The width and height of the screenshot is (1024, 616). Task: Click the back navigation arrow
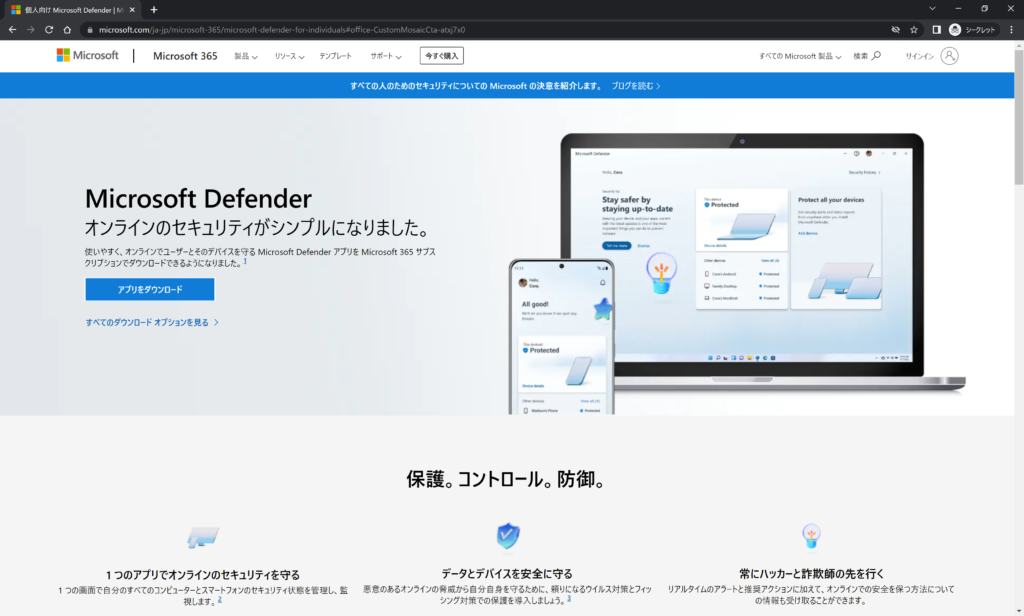point(12,30)
